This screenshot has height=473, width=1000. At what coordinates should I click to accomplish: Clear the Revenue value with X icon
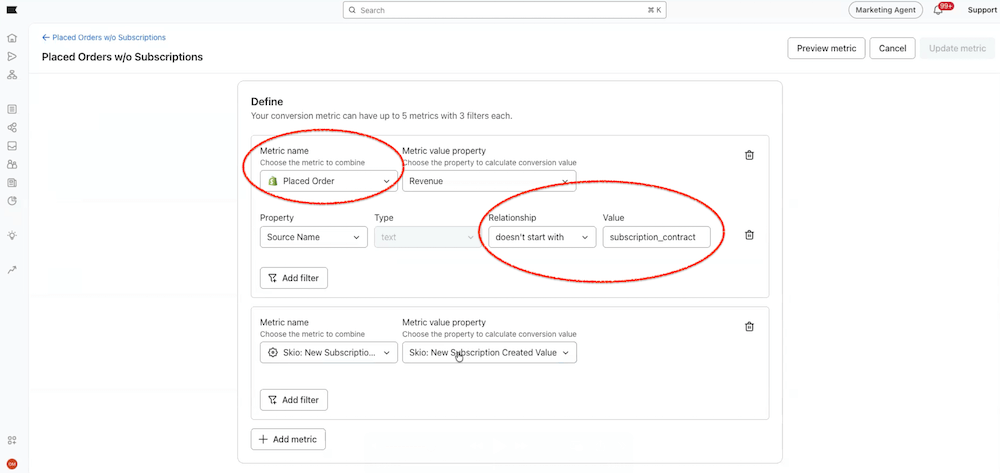click(x=565, y=181)
